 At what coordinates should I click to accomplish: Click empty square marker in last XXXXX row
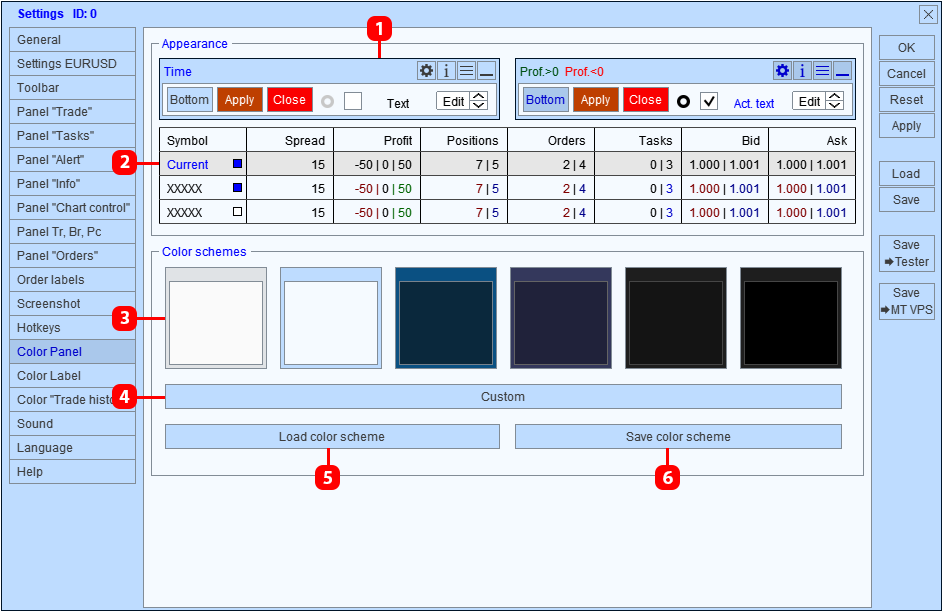(238, 212)
